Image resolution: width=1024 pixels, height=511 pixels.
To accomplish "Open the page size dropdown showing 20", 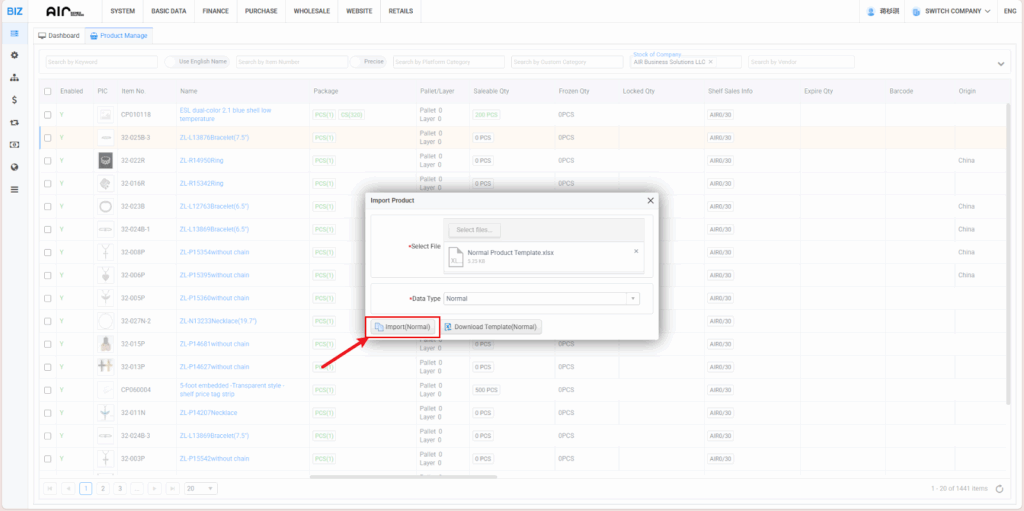I will pos(200,488).
